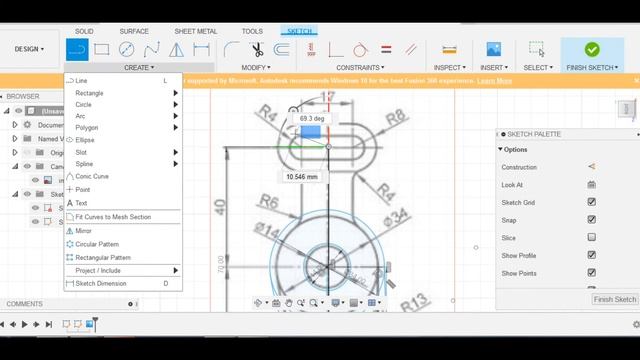Screen dimensions: 640x360
Task: Select the Trim scissors icon
Action: pos(257,50)
